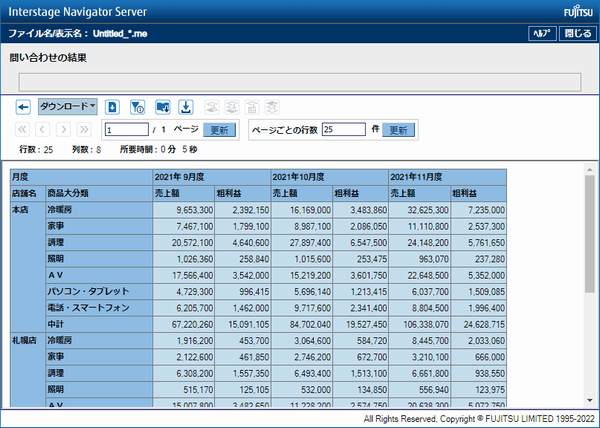Click the 2021年 9月度 column header
The image size is (600, 428).
click(212, 177)
